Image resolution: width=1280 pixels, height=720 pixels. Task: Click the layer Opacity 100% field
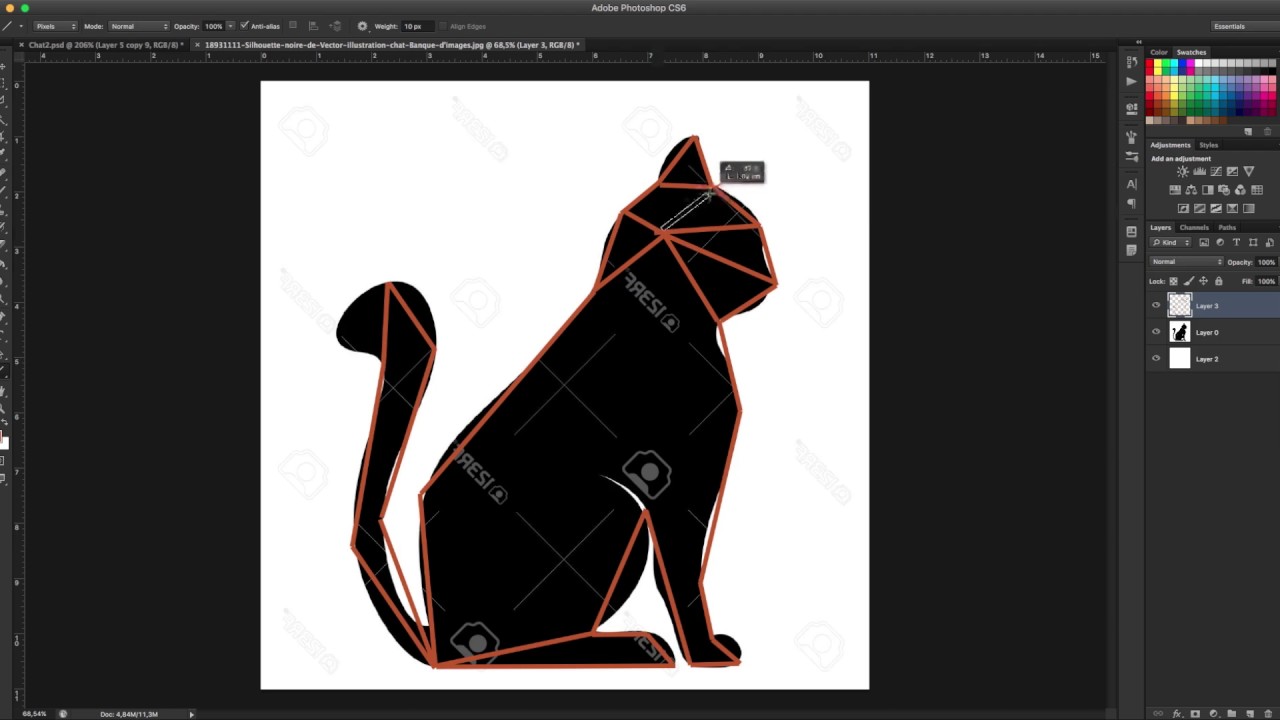pyautogui.click(x=1266, y=262)
